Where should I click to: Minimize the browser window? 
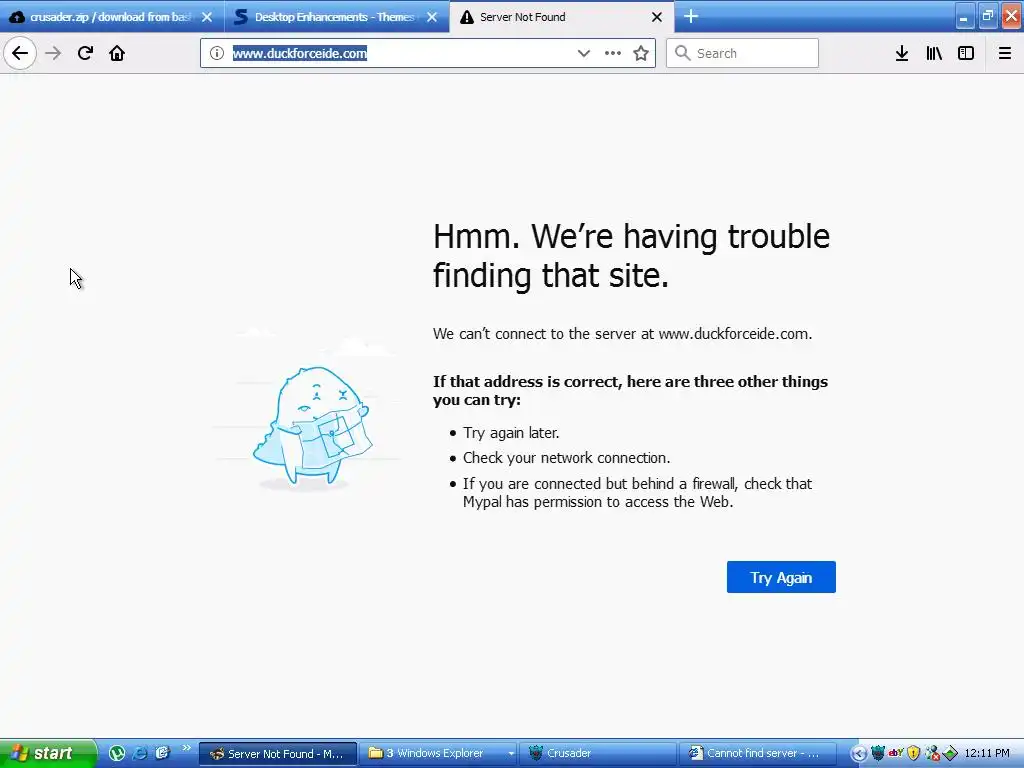[x=964, y=17]
